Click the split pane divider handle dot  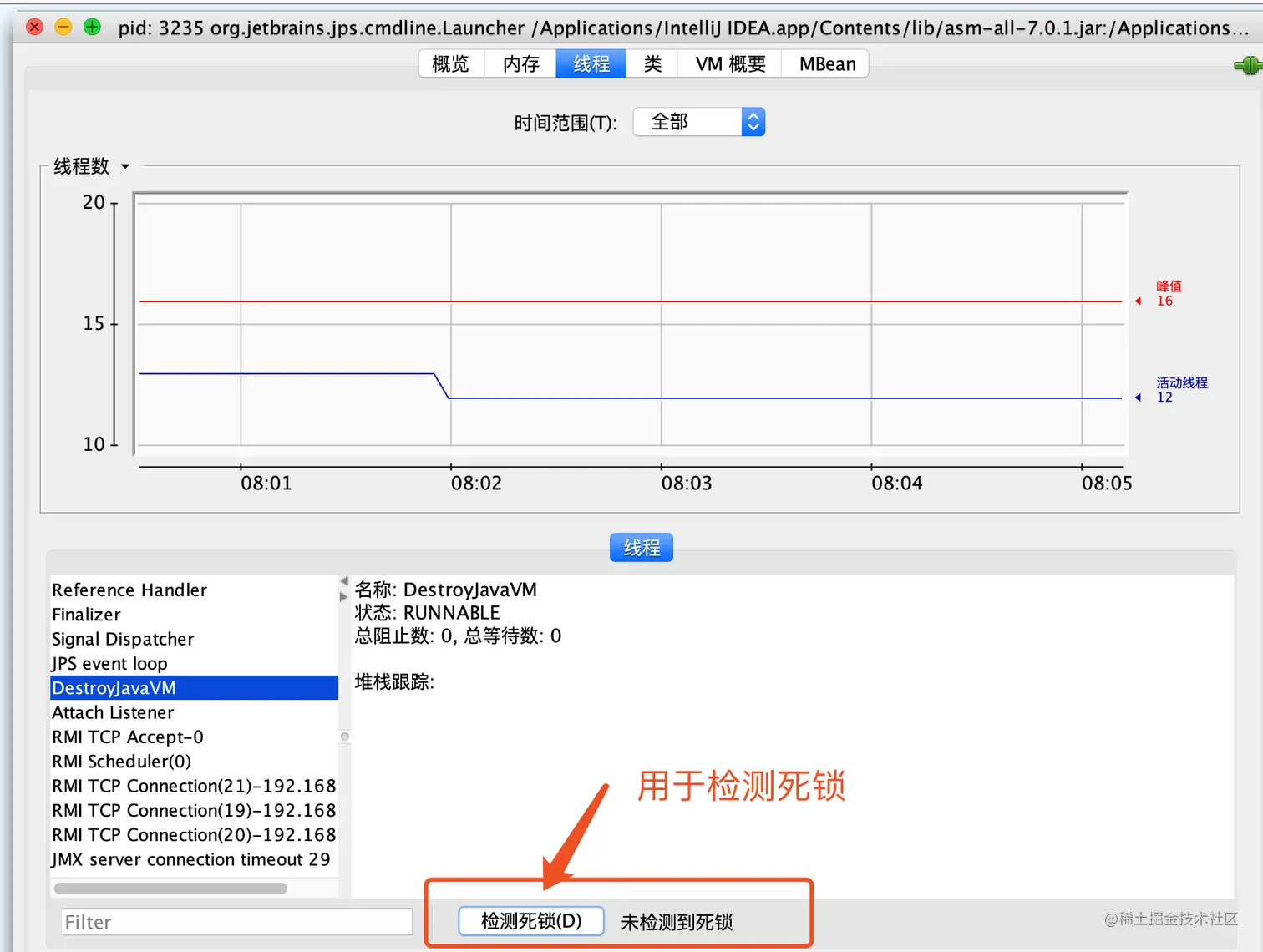[x=345, y=737]
